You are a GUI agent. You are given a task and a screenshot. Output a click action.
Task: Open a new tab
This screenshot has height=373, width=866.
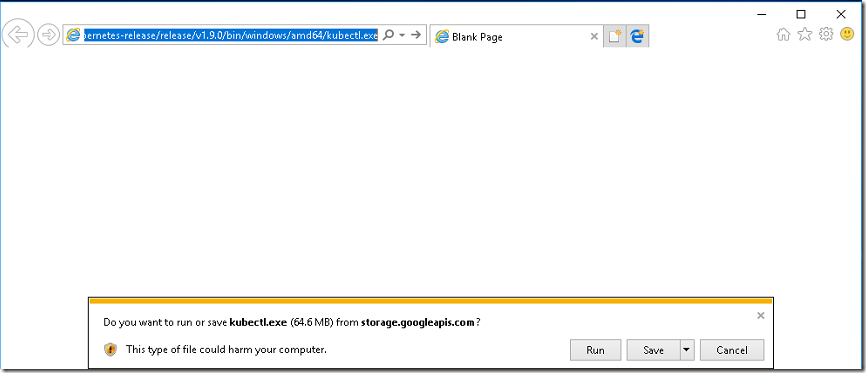pyautogui.click(x=615, y=36)
